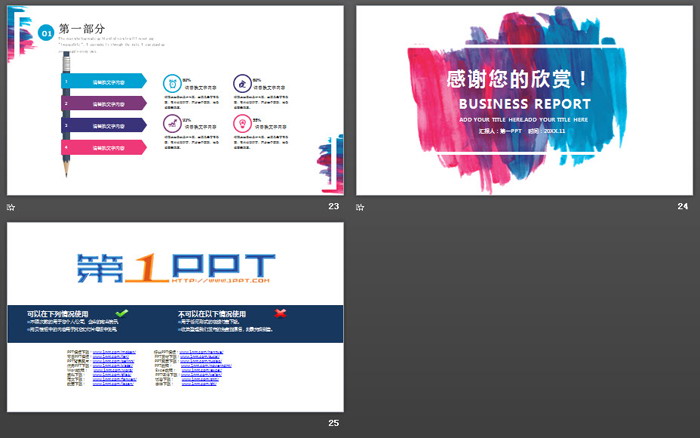The height and width of the screenshot is (438, 700).
Task: Click the BUSINESS REPORT title on slide 24
Action: (x=523, y=104)
